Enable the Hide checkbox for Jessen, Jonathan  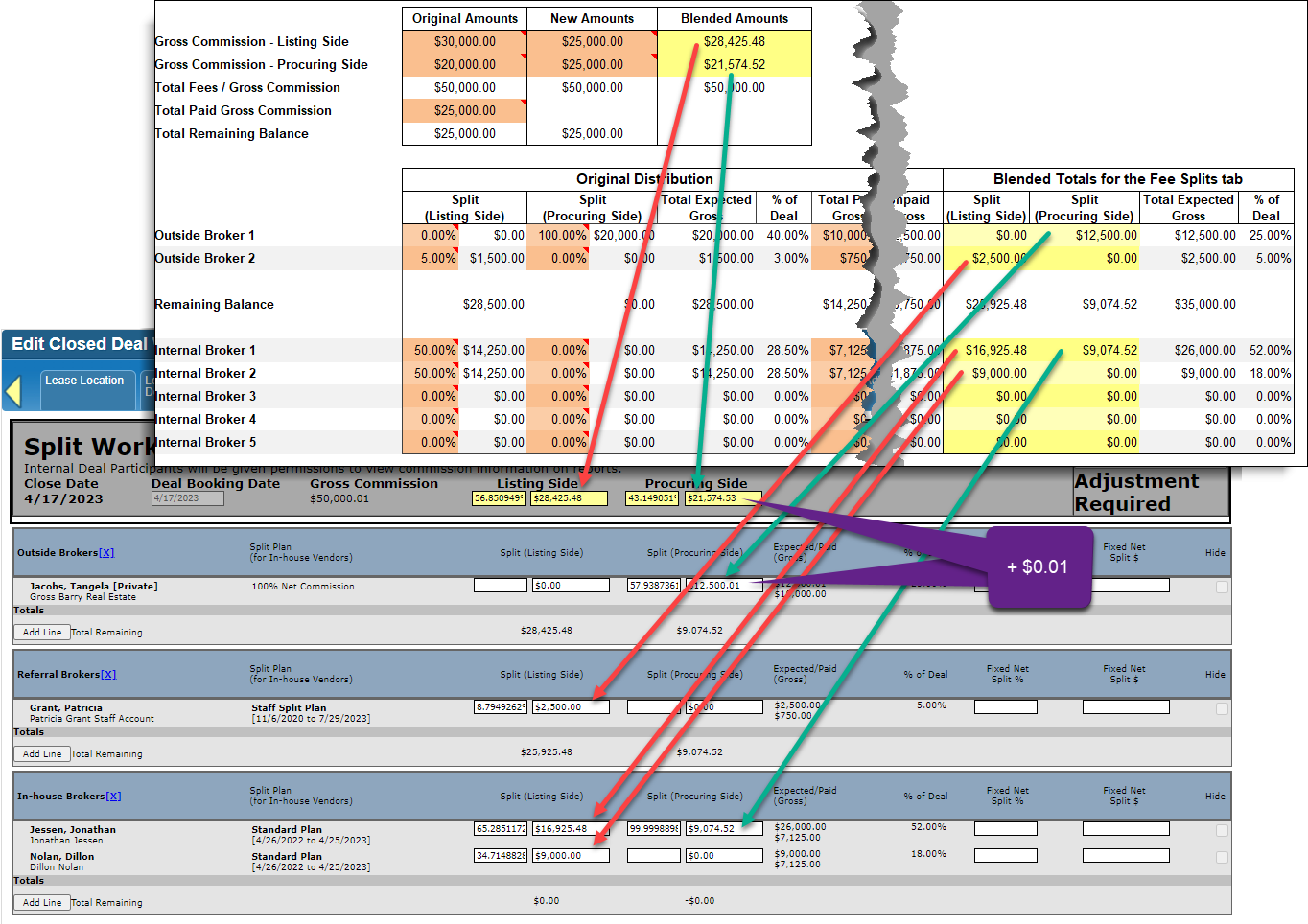[x=1222, y=830]
